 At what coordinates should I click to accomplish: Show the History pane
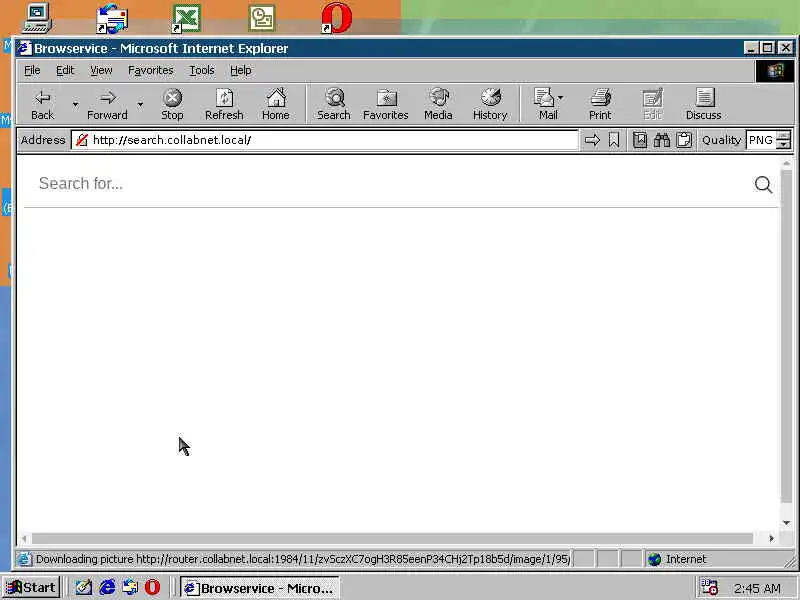490,105
